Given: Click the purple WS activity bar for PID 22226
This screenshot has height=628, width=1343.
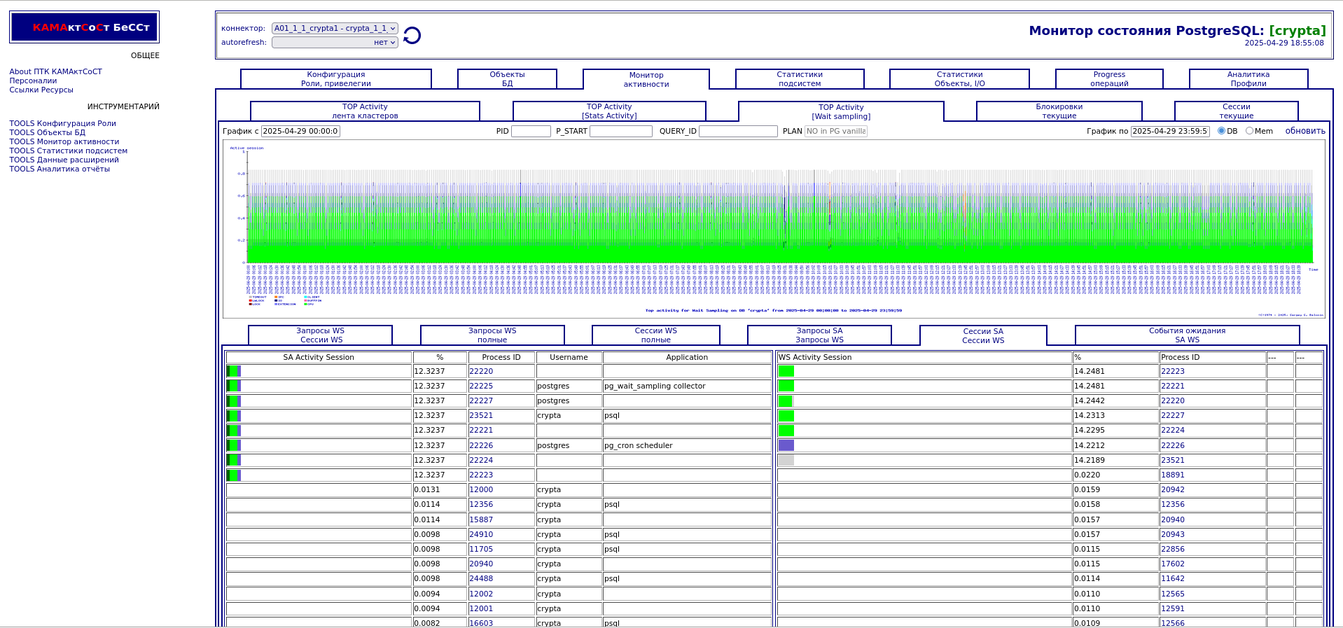Looking at the screenshot, I should tap(786, 445).
